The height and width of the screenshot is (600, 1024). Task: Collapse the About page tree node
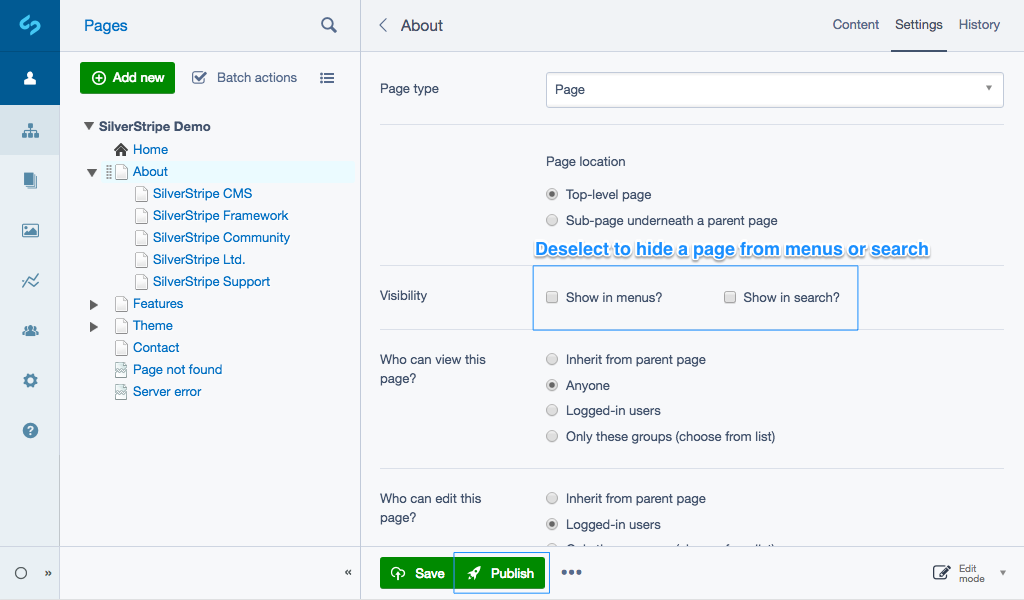(92, 171)
